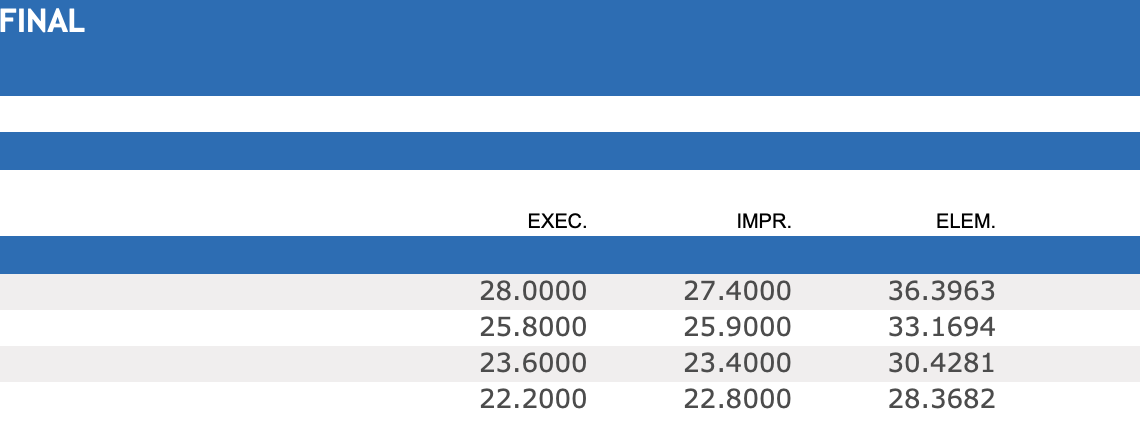
Task: Highlight the 22.2000 execution cell
Action: 533,399
